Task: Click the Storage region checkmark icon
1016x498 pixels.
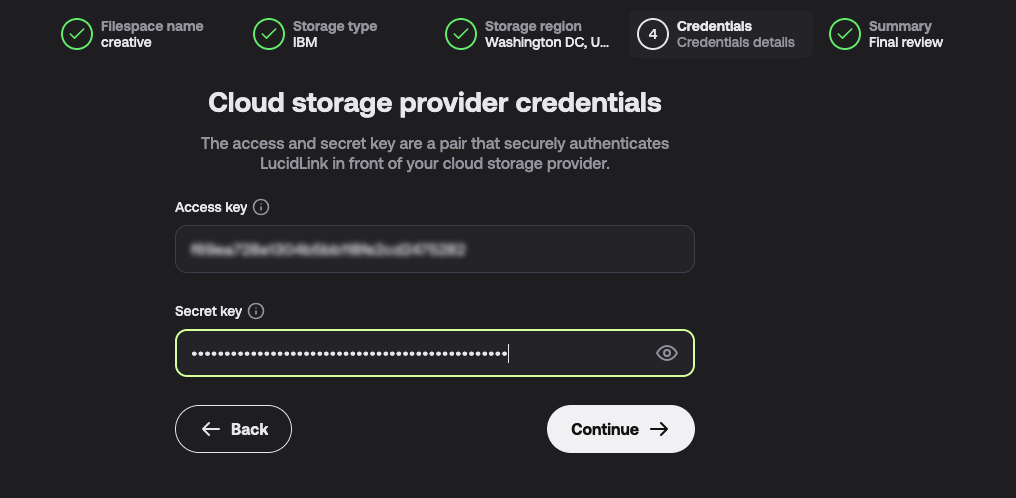Action: tap(461, 34)
